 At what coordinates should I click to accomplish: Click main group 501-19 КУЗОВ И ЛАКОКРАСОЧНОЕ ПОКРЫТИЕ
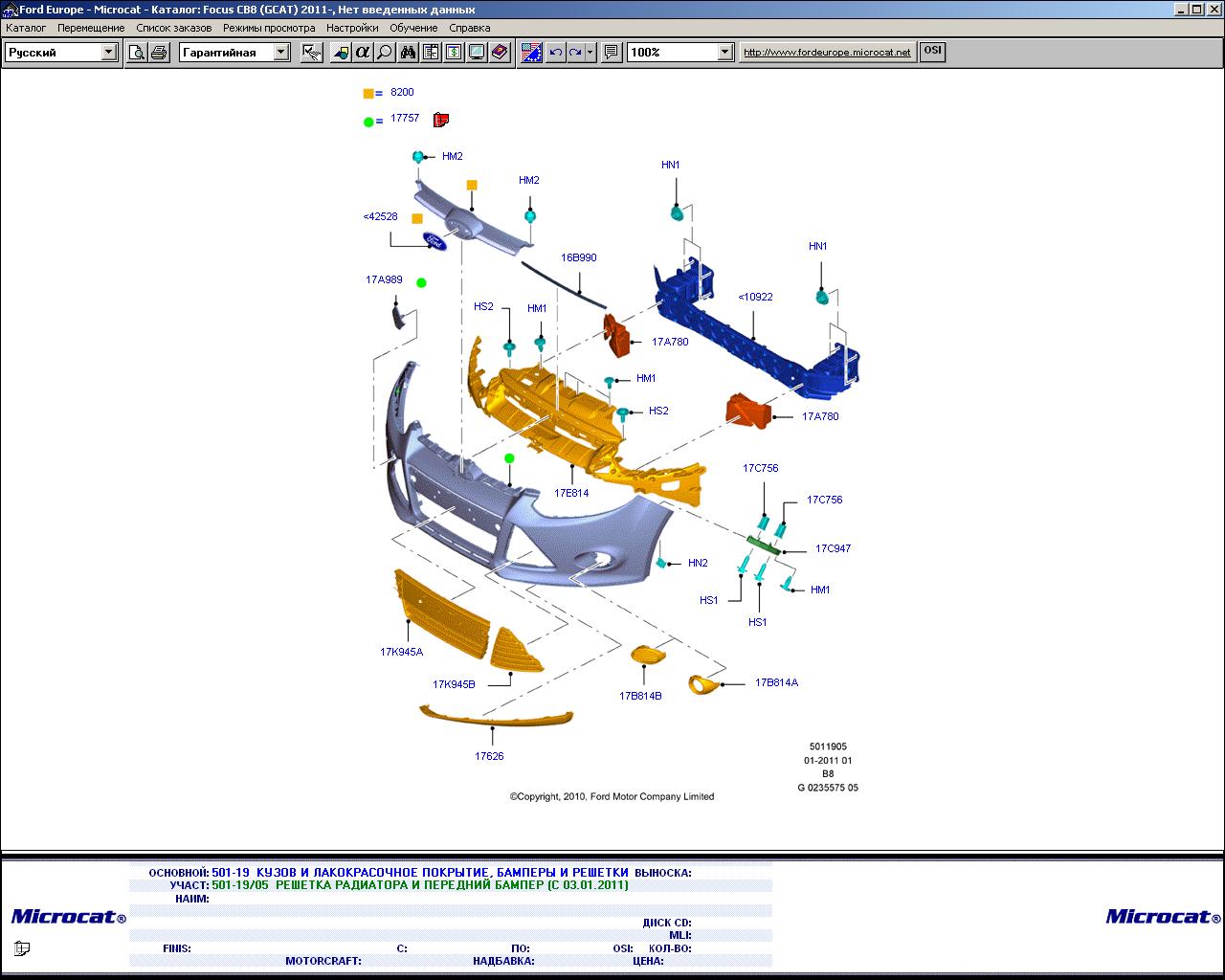(x=420, y=873)
